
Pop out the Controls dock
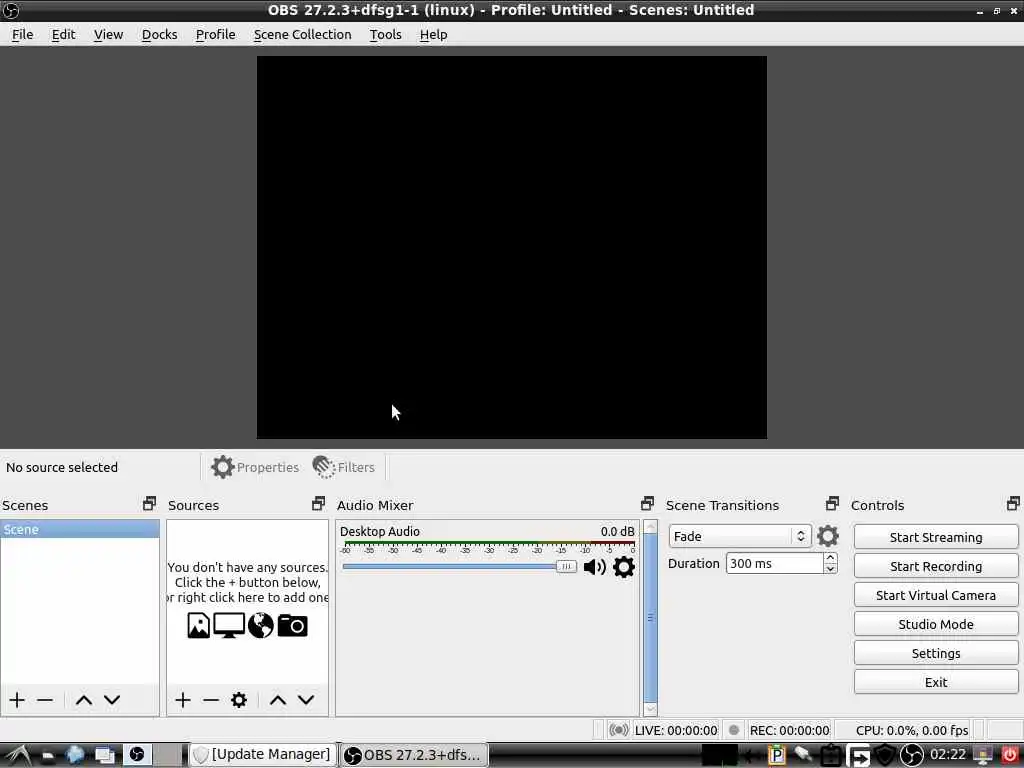(x=1013, y=504)
